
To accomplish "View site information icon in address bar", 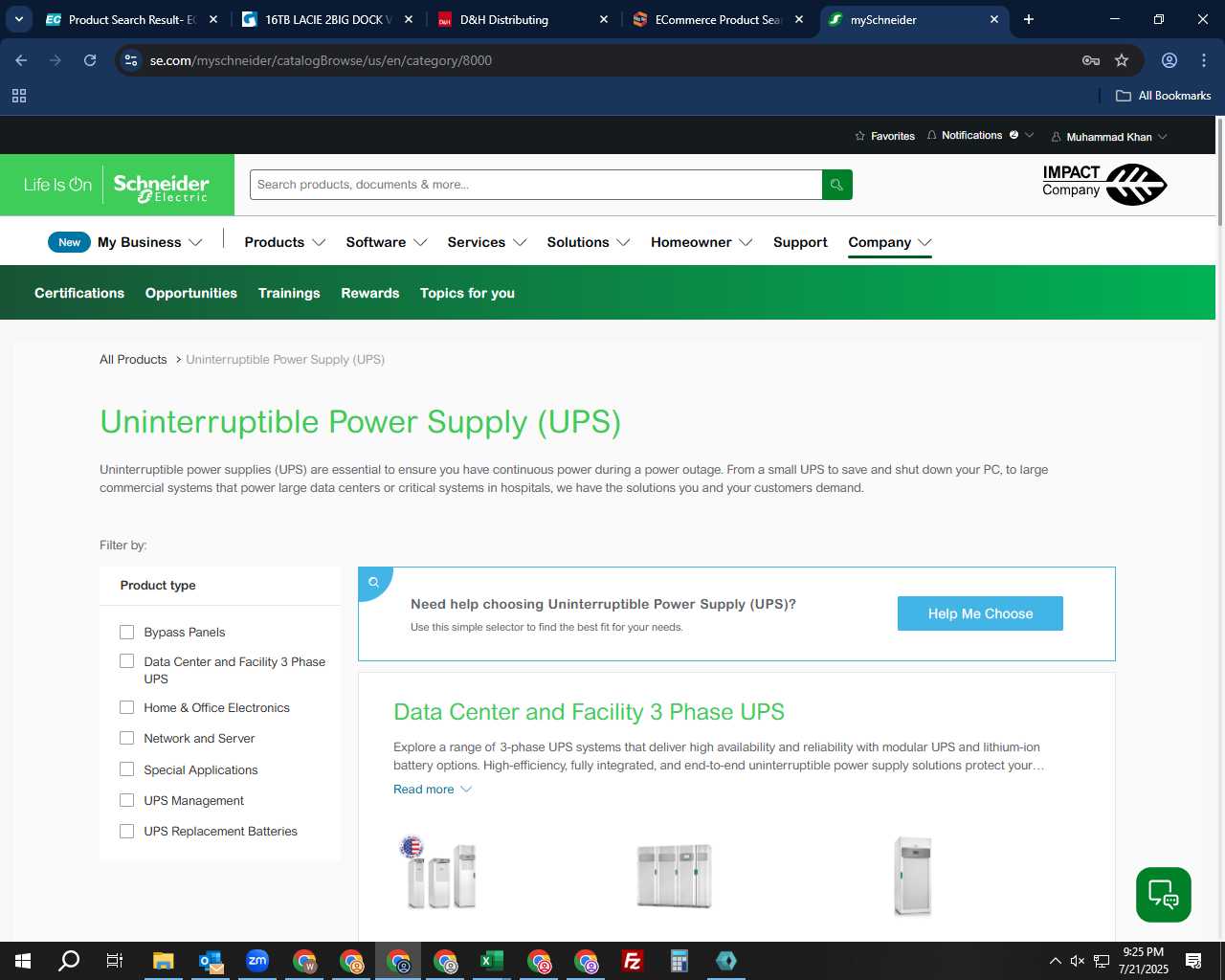I will coord(131,60).
